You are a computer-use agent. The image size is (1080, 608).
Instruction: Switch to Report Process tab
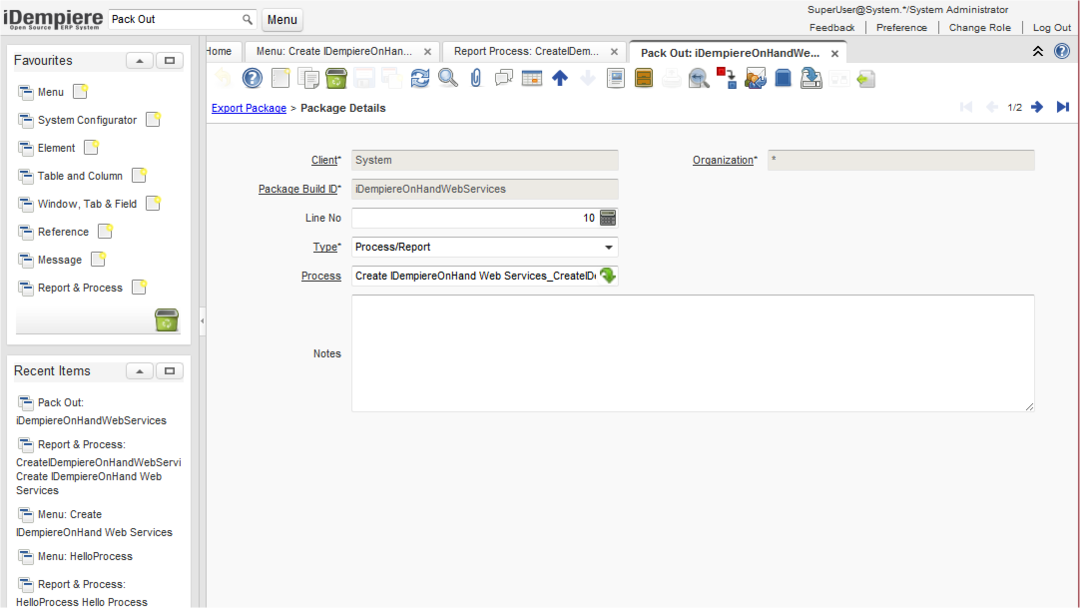[x=526, y=51]
